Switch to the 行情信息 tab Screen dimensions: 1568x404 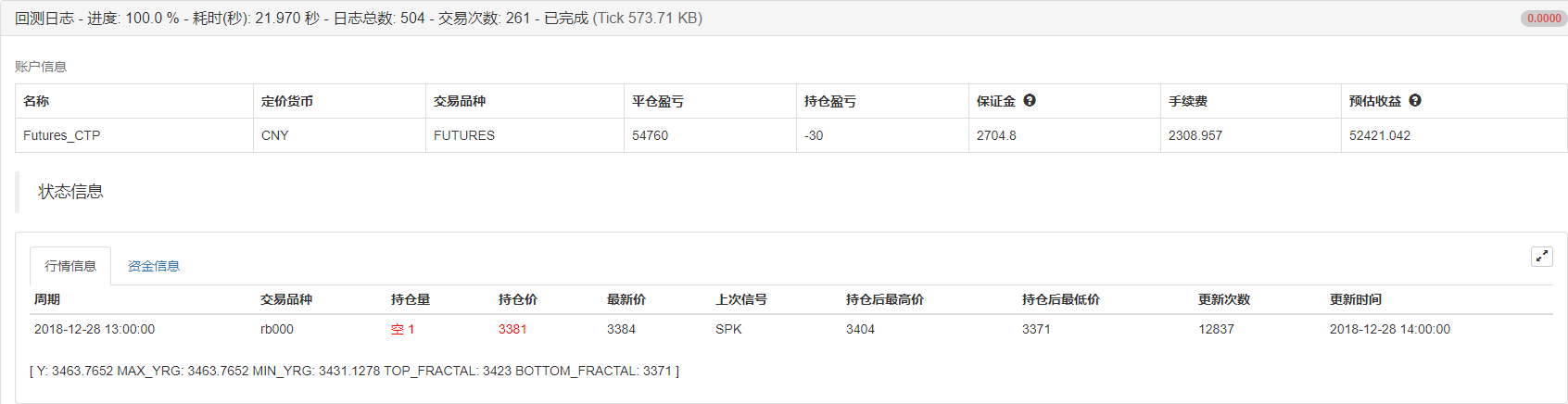pos(70,266)
